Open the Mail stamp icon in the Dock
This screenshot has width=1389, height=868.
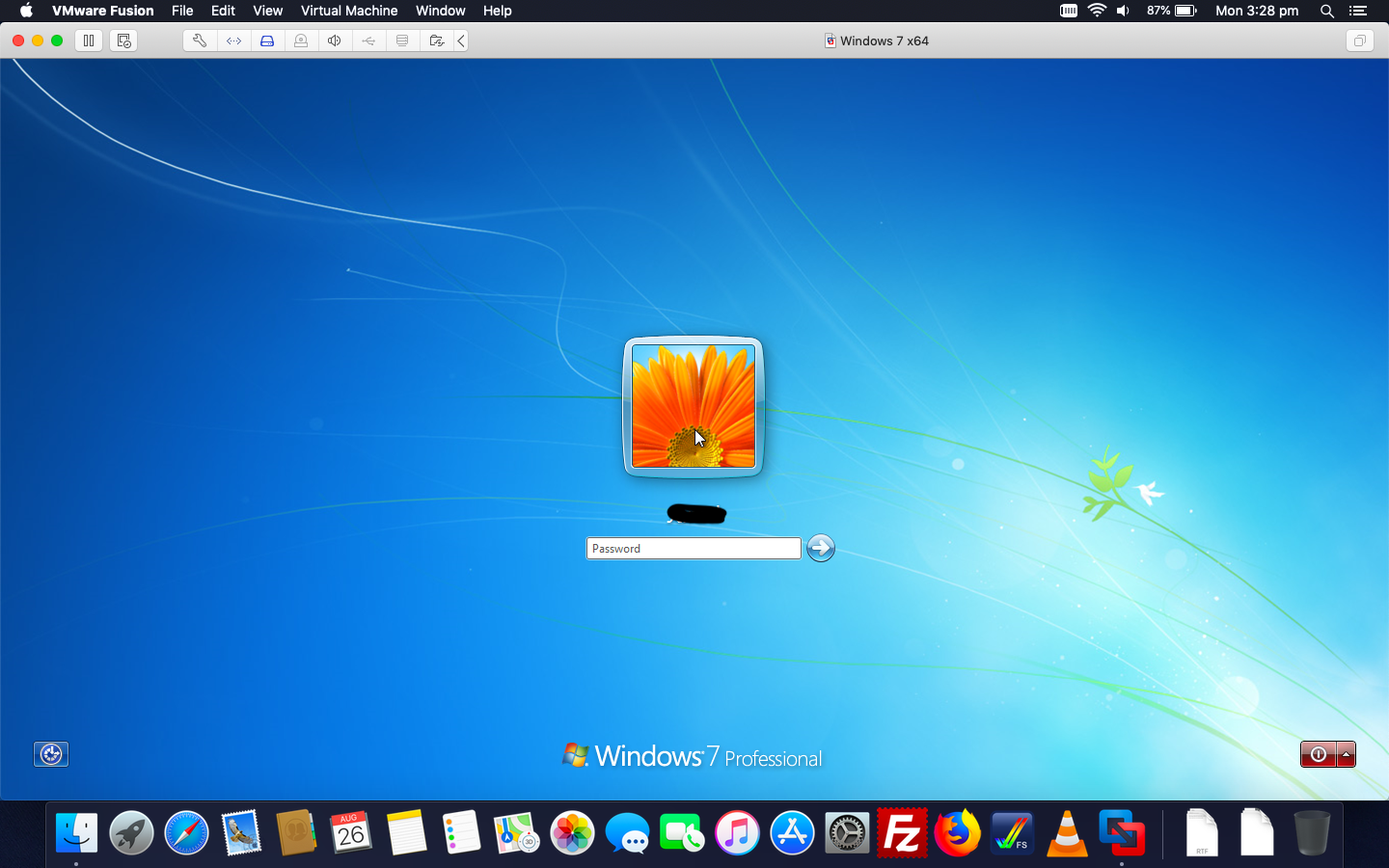pos(241,832)
